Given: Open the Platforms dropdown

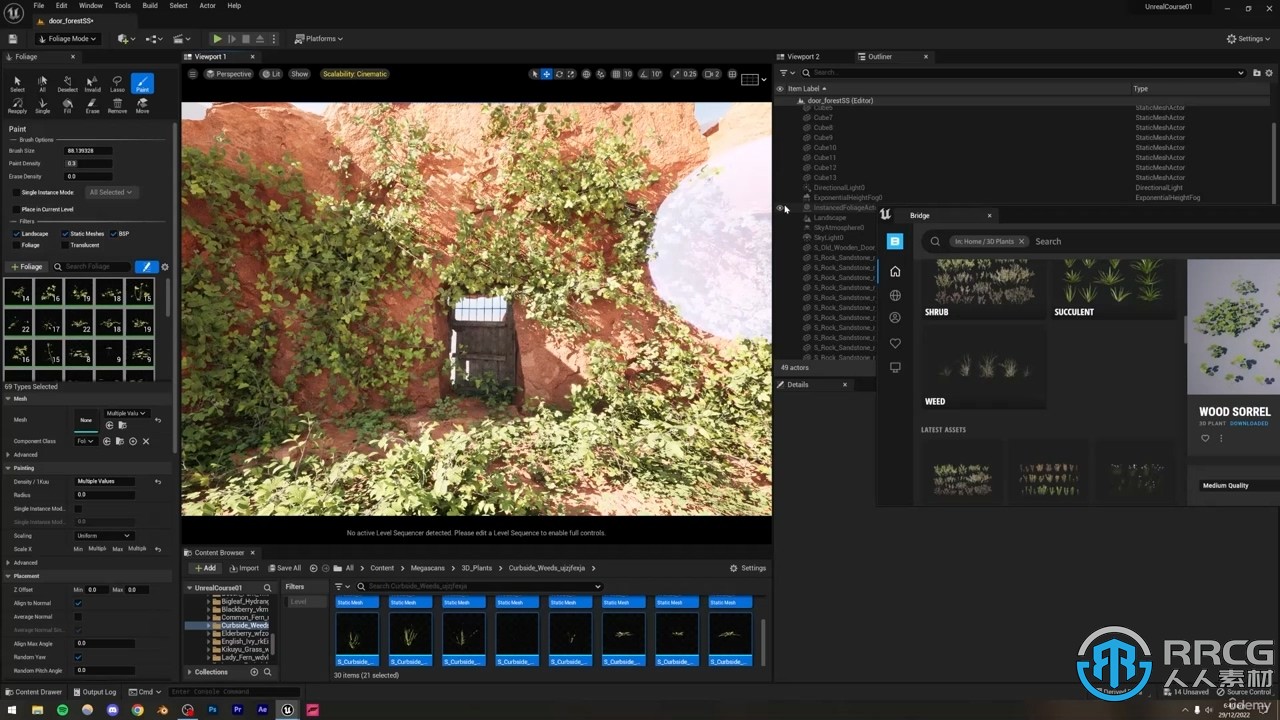Looking at the screenshot, I should (x=318, y=39).
